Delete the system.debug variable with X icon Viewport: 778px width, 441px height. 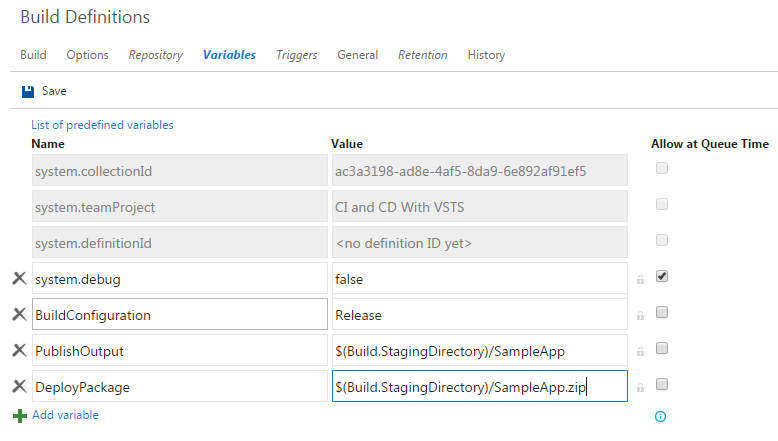coord(19,279)
